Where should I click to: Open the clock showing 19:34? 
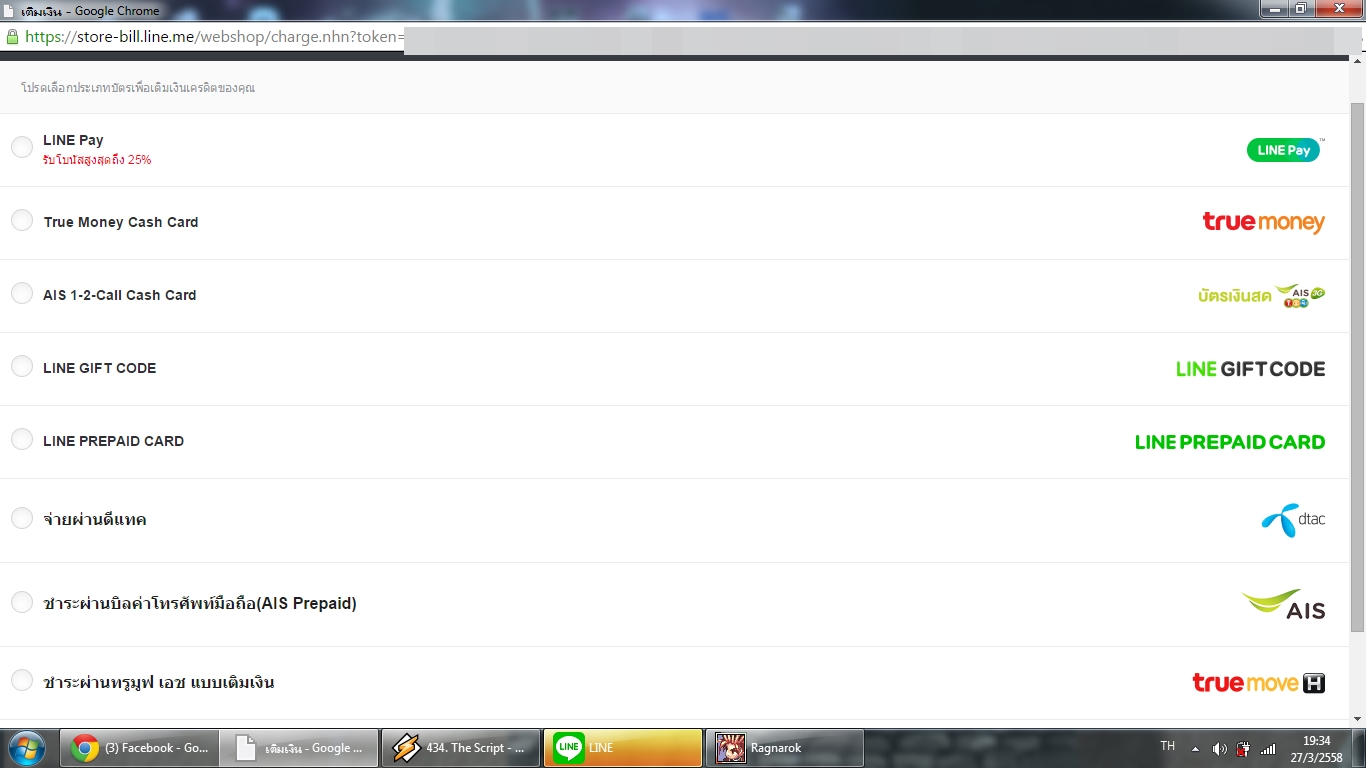pos(1316,749)
